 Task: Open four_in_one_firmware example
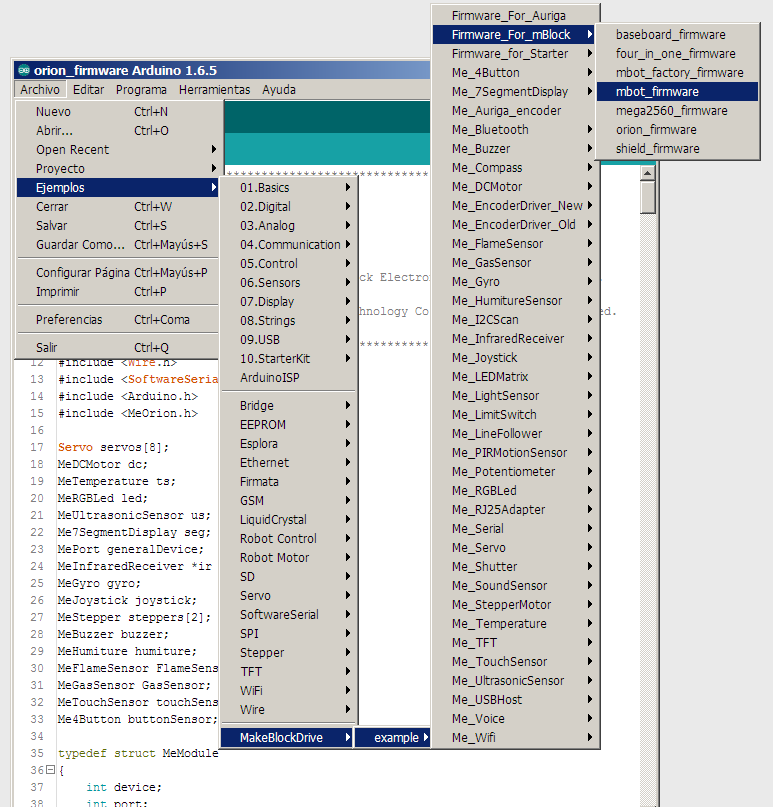pos(677,54)
